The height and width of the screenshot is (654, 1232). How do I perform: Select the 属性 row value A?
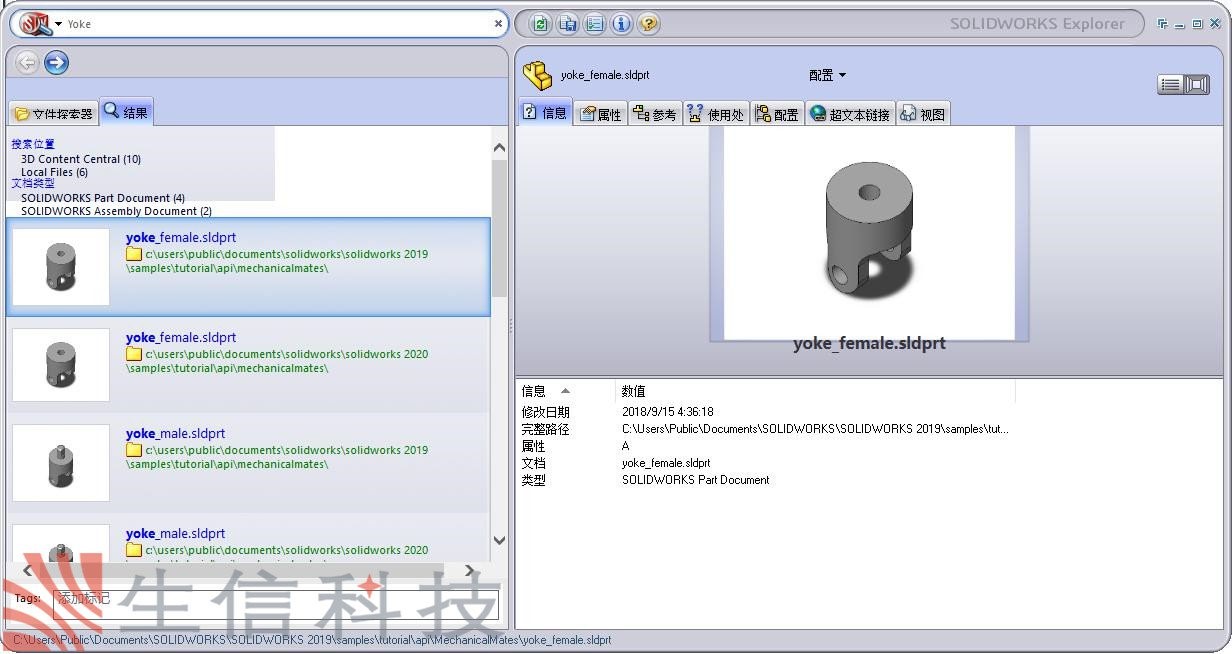click(x=626, y=446)
